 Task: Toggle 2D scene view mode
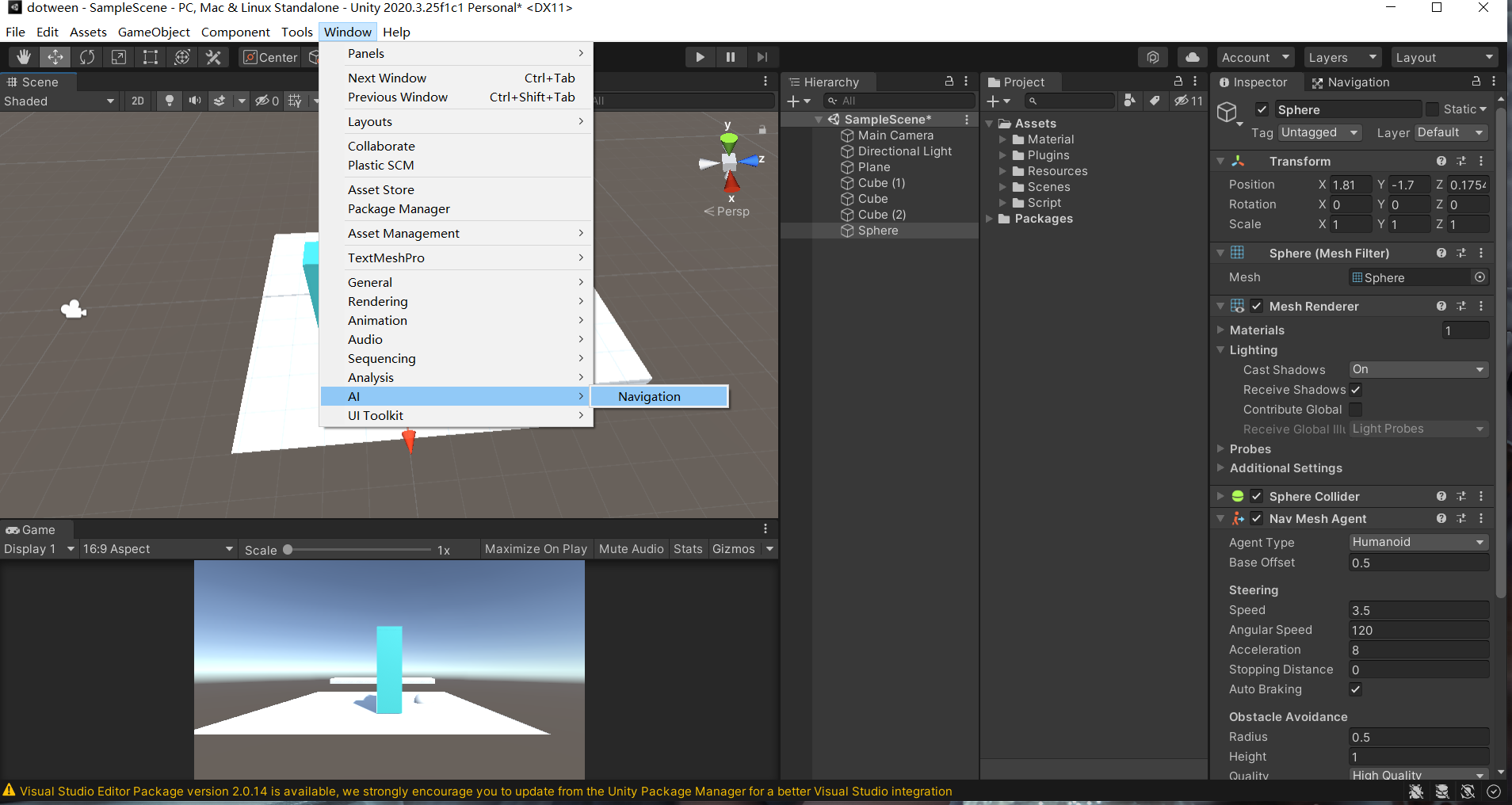click(138, 101)
